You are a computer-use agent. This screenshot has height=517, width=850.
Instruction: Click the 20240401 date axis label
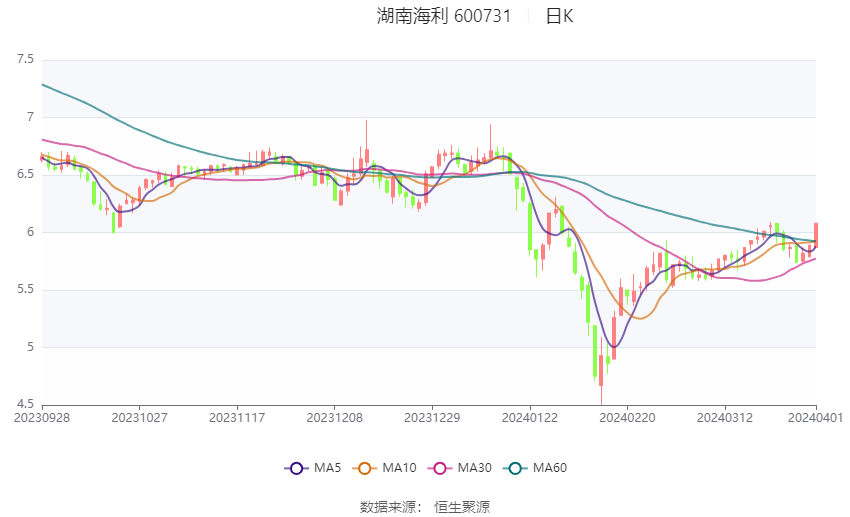[816, 416]
